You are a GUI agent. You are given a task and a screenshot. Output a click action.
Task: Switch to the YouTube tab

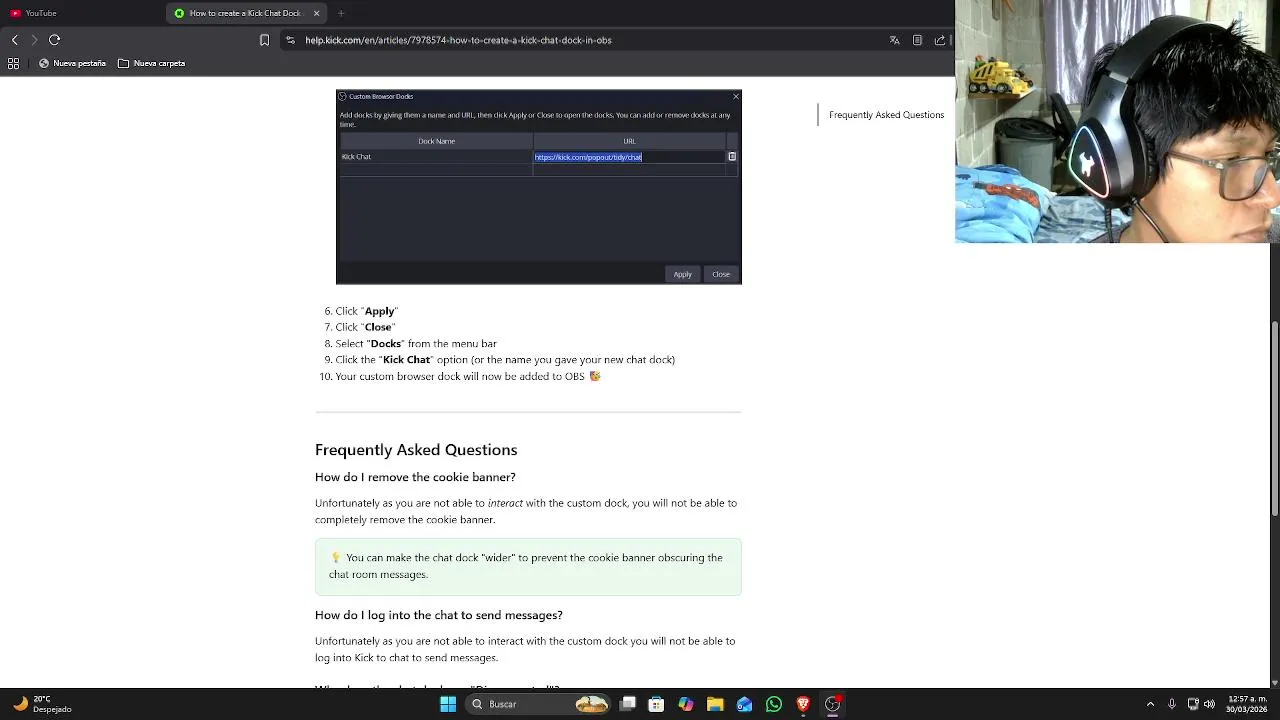pyautogui.click(x=80, y=13)
